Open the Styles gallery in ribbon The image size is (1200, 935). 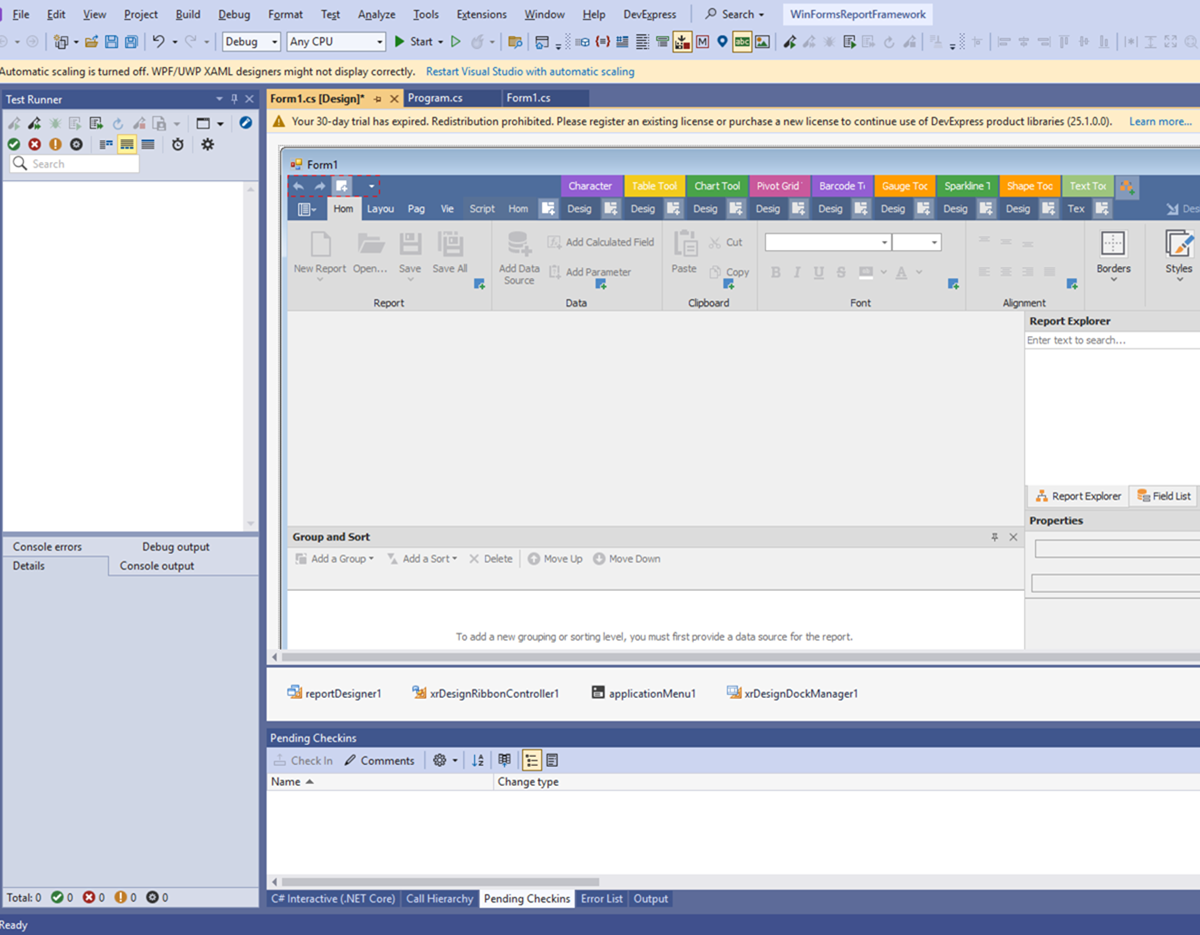(x=1179, y=256)
